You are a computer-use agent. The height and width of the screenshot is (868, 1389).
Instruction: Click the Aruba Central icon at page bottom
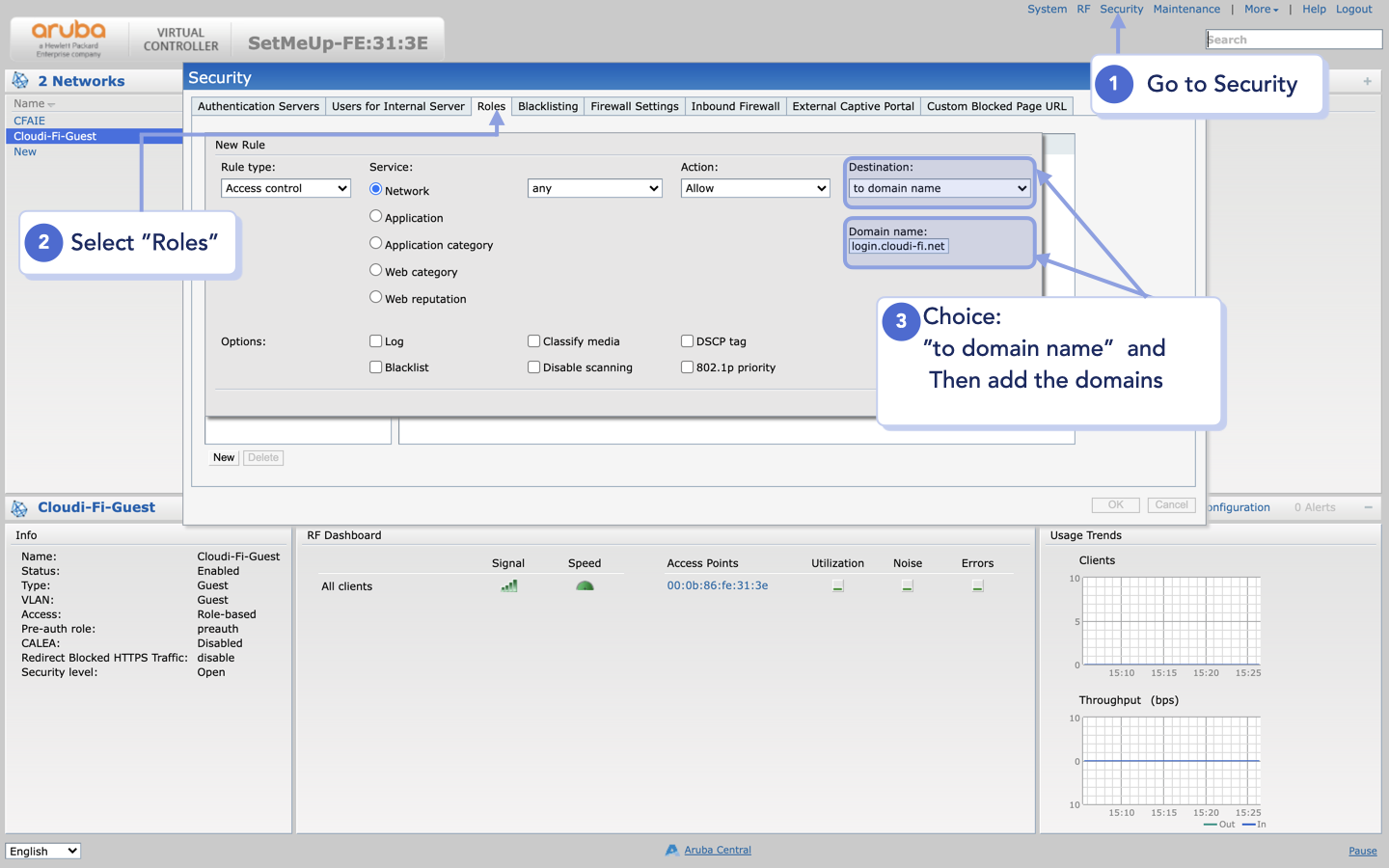(x=670, y=850)
